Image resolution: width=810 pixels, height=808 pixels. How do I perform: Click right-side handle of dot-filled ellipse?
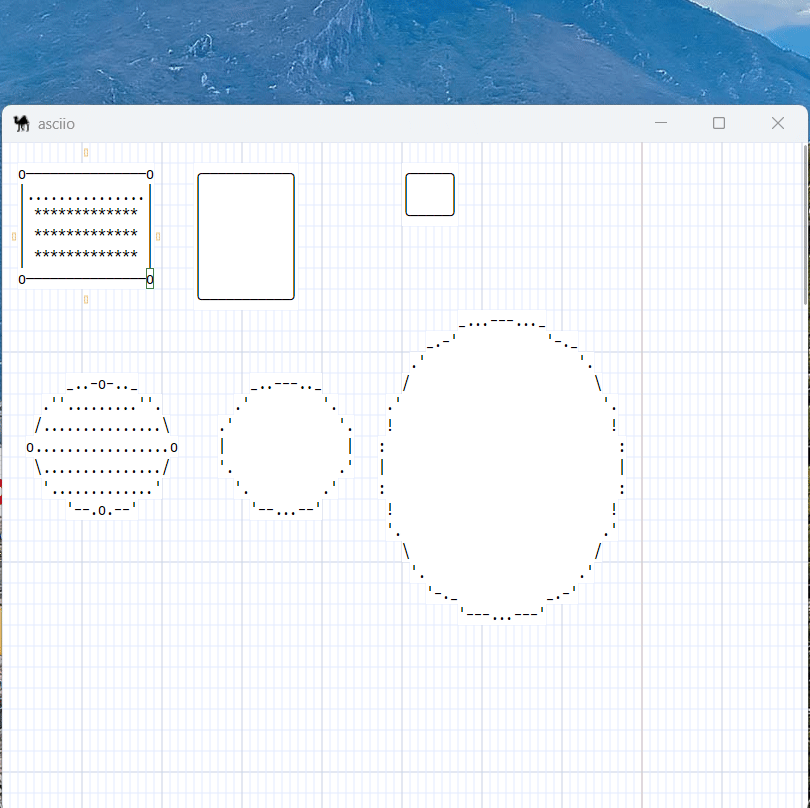(x=174, y=448)
